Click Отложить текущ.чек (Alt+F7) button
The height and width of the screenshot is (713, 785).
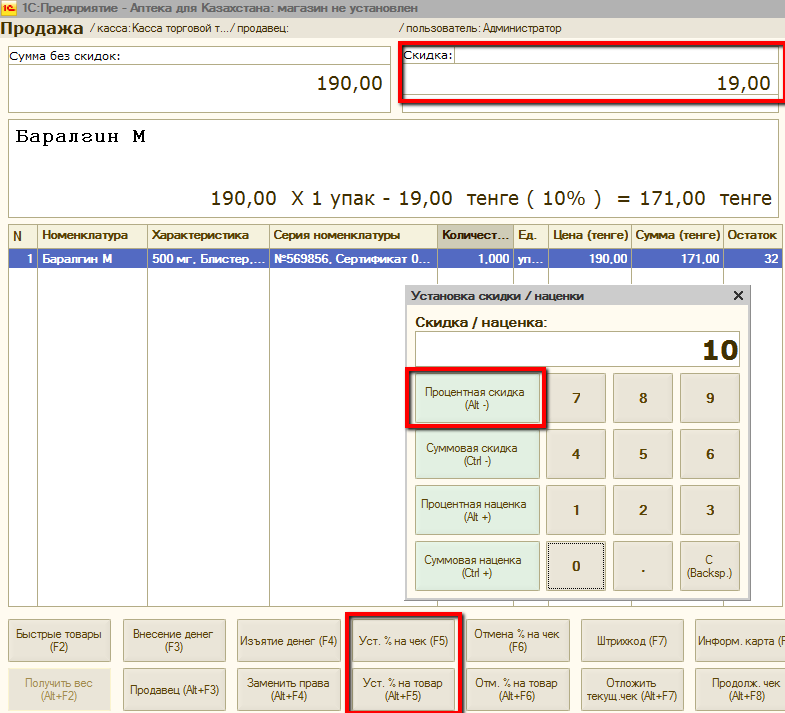pyautogui.click(x=631, y=689)
